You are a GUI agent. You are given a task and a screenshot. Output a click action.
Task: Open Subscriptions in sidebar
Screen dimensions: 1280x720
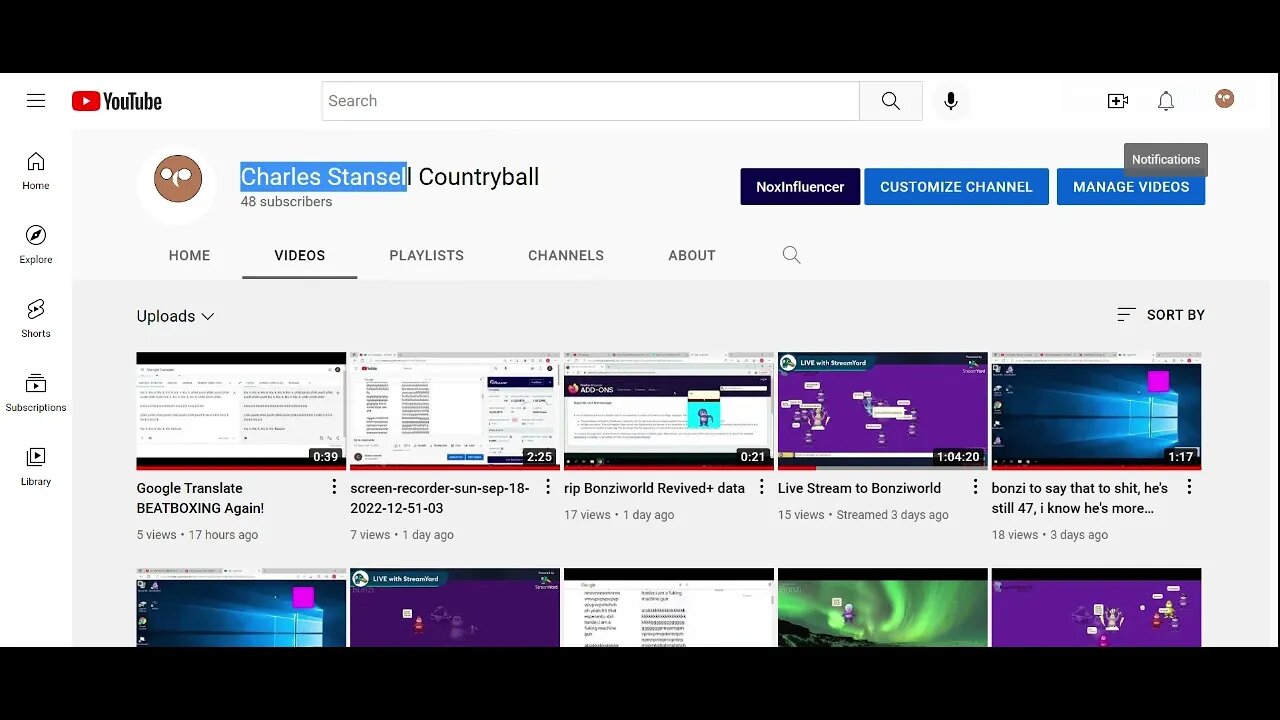point(36,393)
